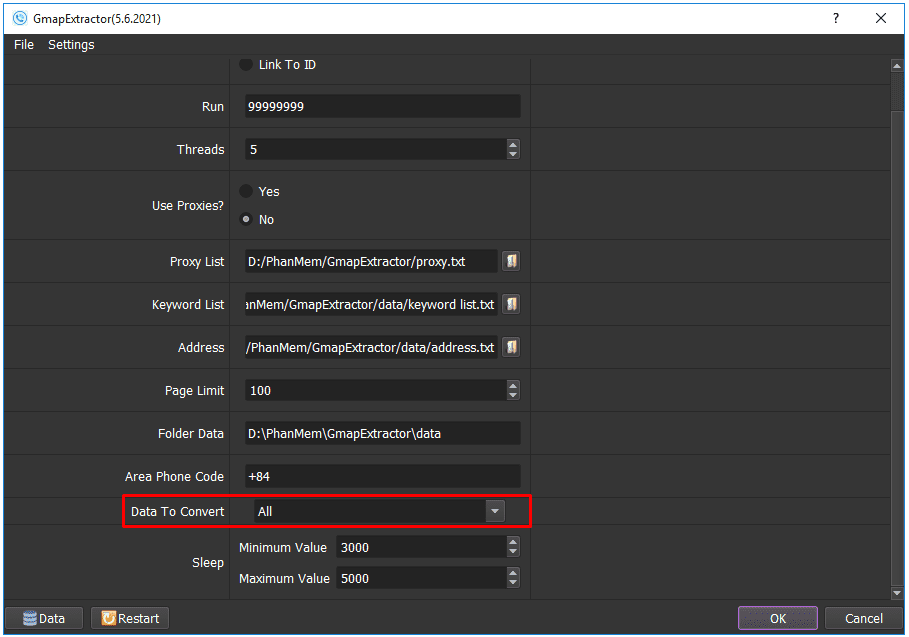
Task: Click the title bar help question mark
Action: click(x=835, y=18)
